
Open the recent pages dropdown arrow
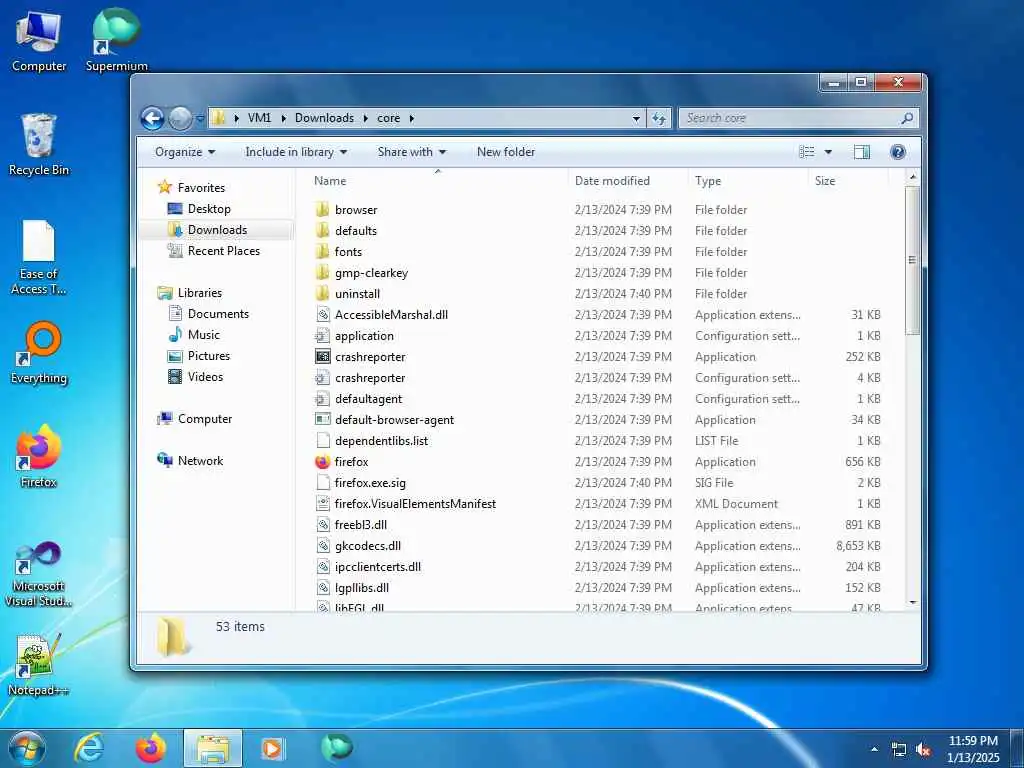(200, 119)
